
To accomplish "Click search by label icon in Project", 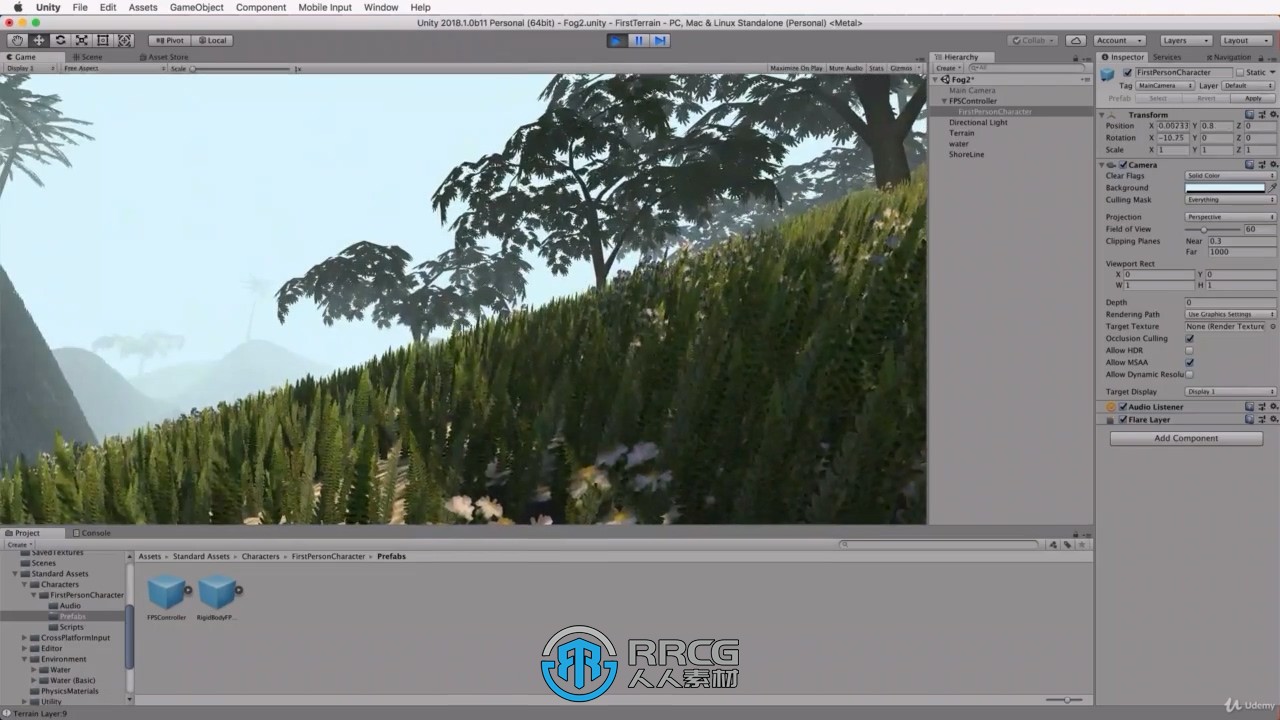I will click(1067, 545).
